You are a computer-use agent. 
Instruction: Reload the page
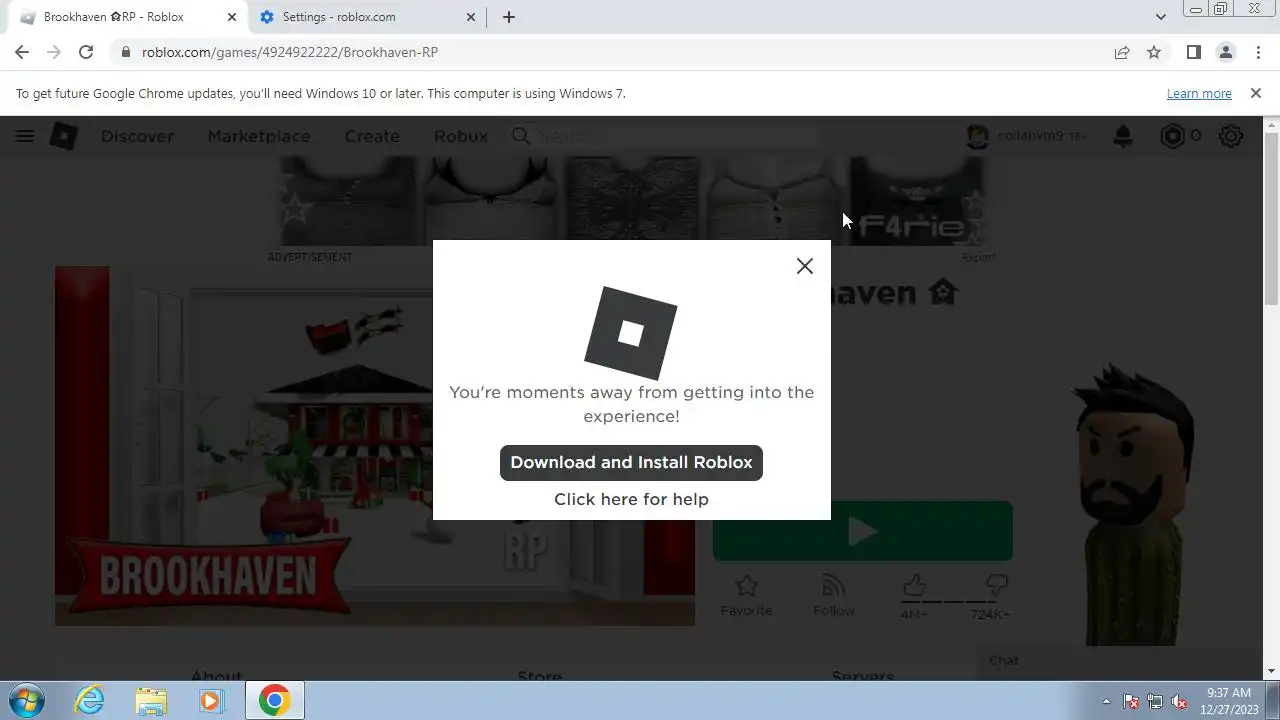(x=86, y=52)
